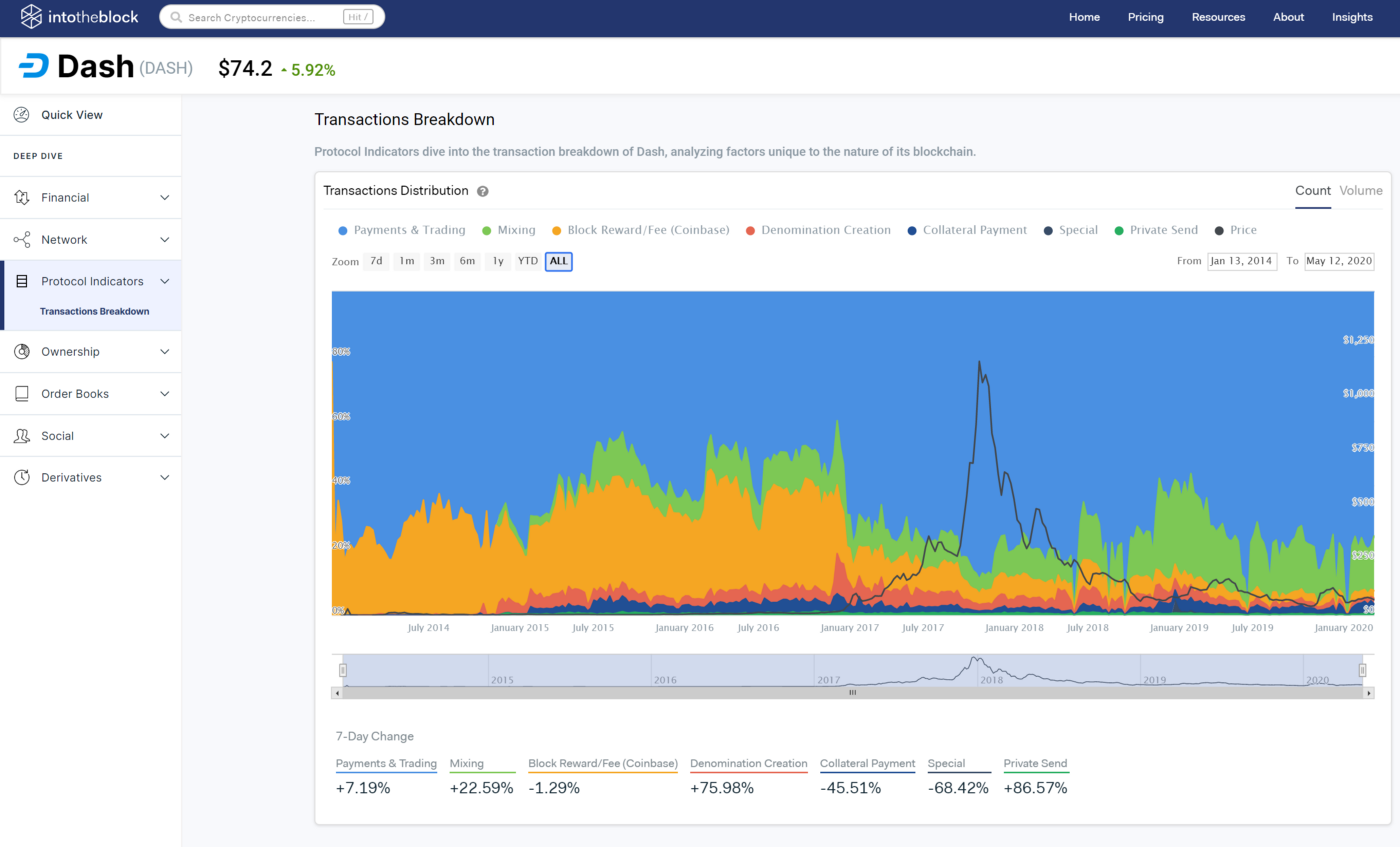Click the To date field
The image size is (1400, 847).
point(1339,261)
